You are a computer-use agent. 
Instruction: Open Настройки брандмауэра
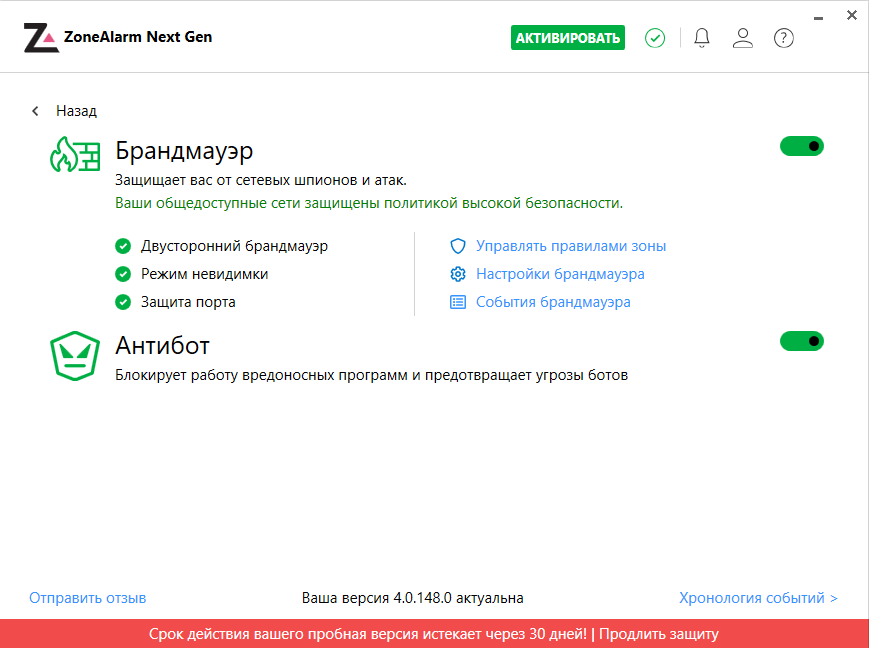click(560, 274)
